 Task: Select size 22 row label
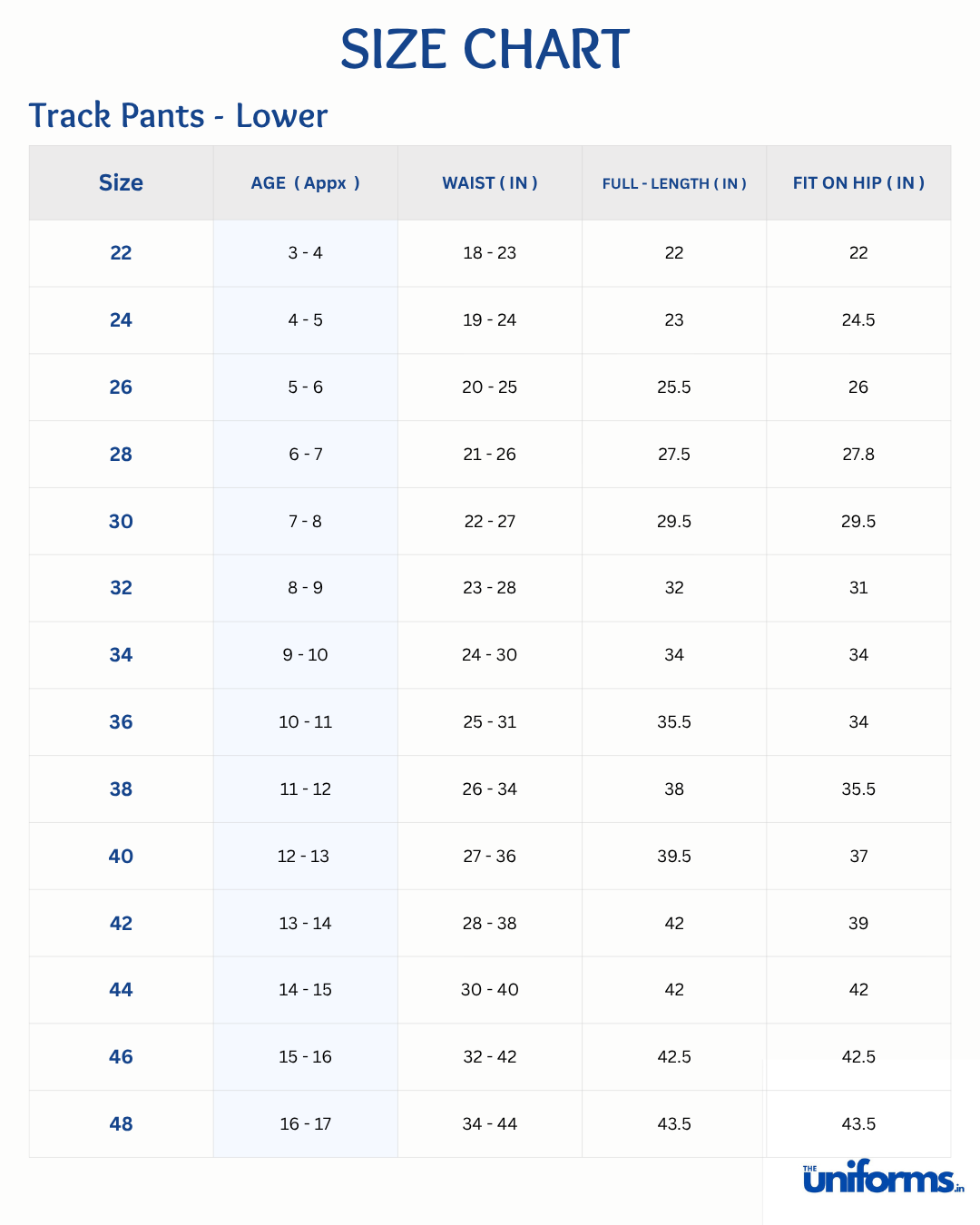(121, 253)
